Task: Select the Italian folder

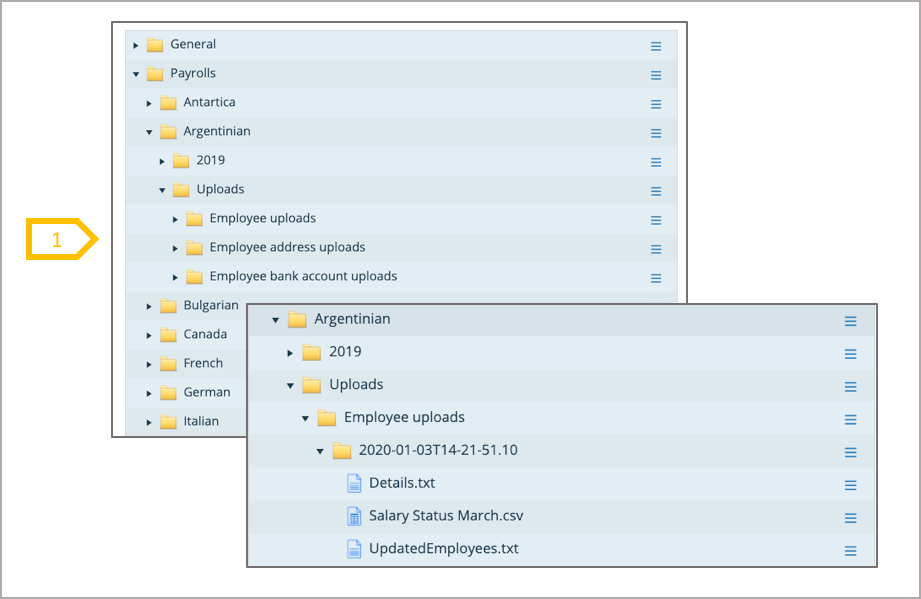Action: coord(200,421)
